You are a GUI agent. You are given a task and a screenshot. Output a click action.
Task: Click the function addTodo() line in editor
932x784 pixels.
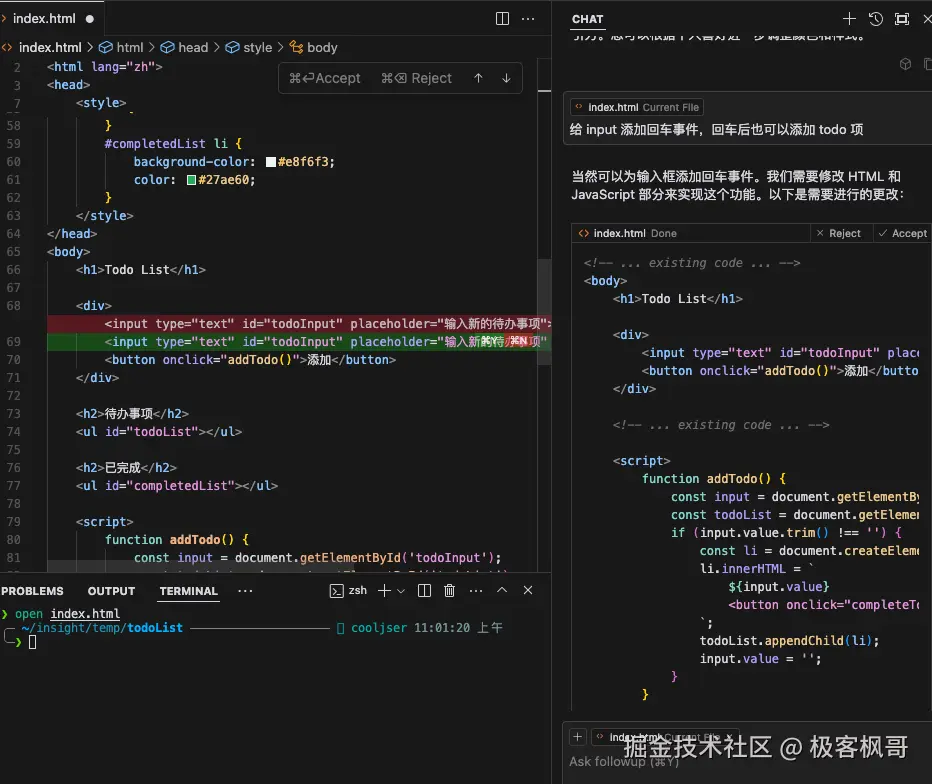pos(177,540)
